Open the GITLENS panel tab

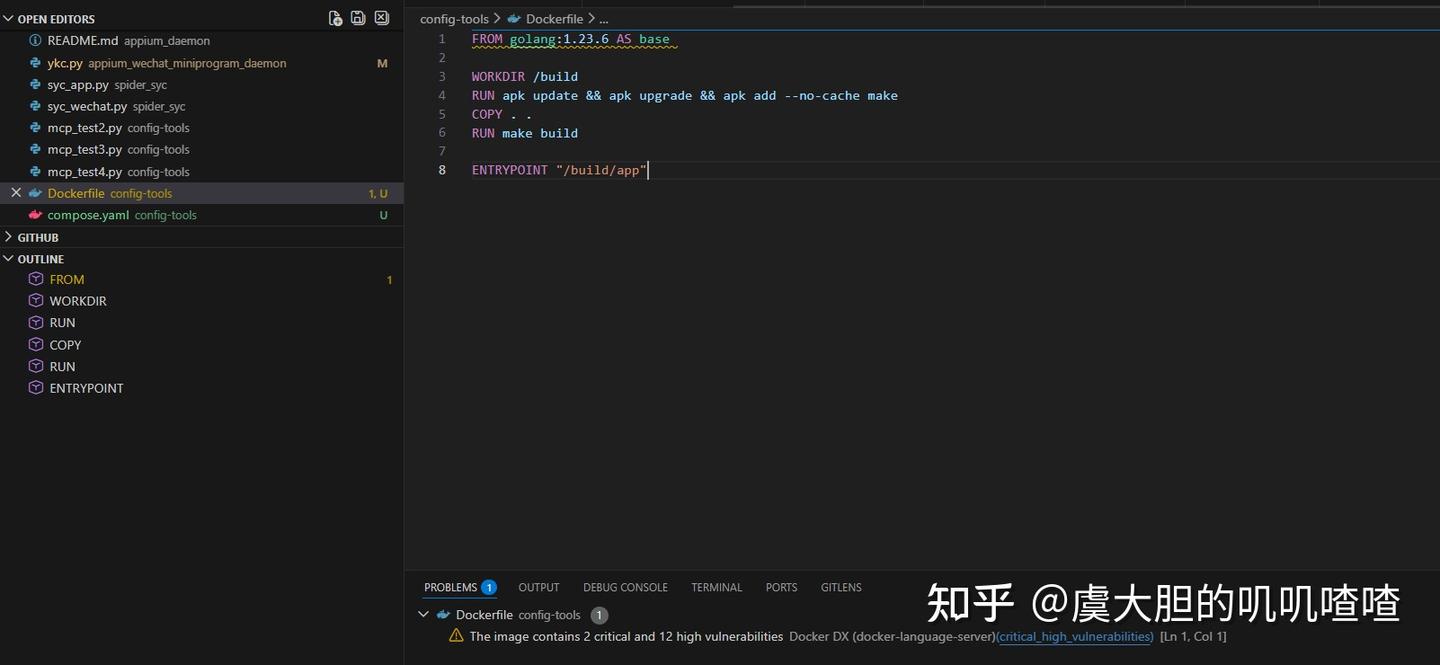point(840,587)
